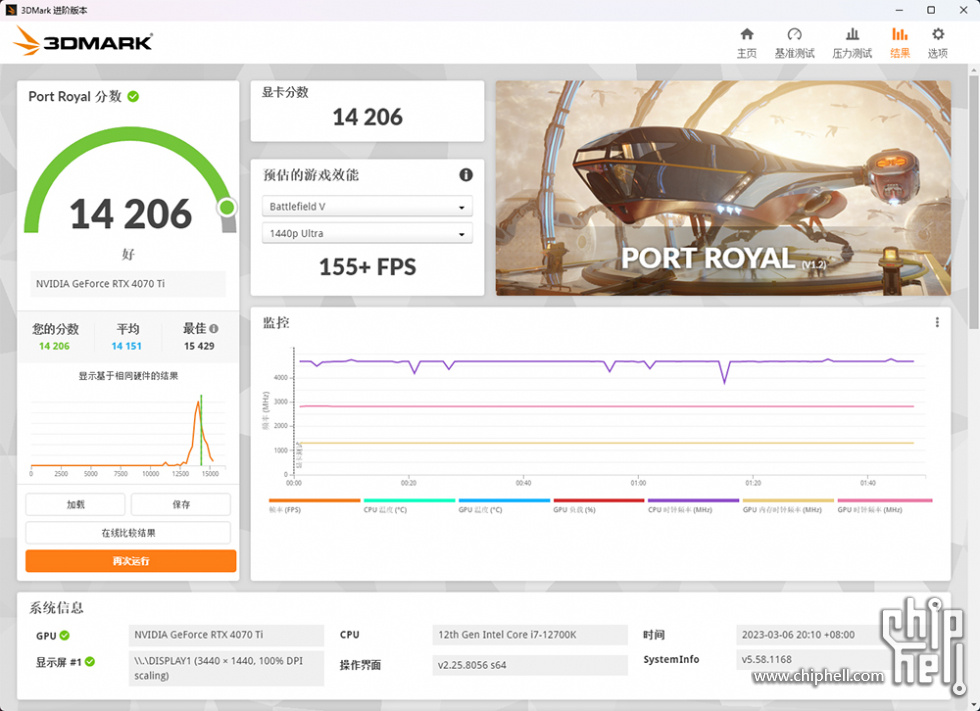Minimize the 3DMark window

click(x=899, y=10)
